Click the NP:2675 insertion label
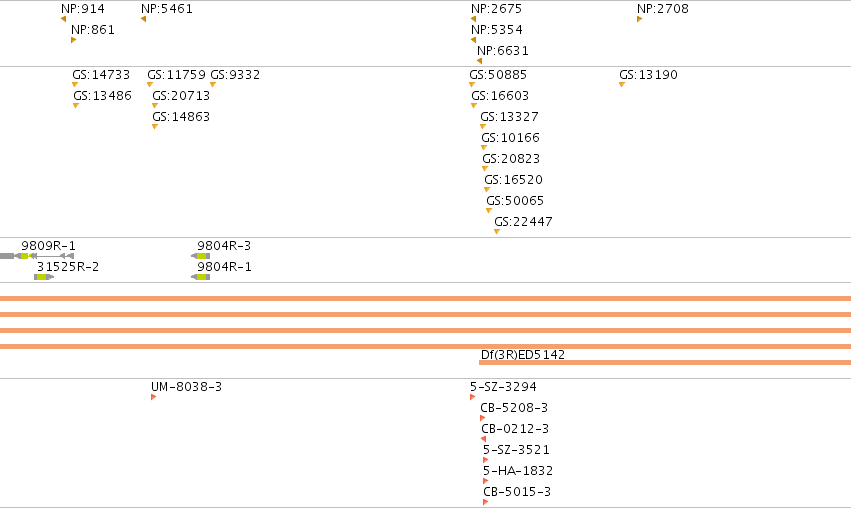The height and width of the screenshot is (508, 851). click(497, 9)
